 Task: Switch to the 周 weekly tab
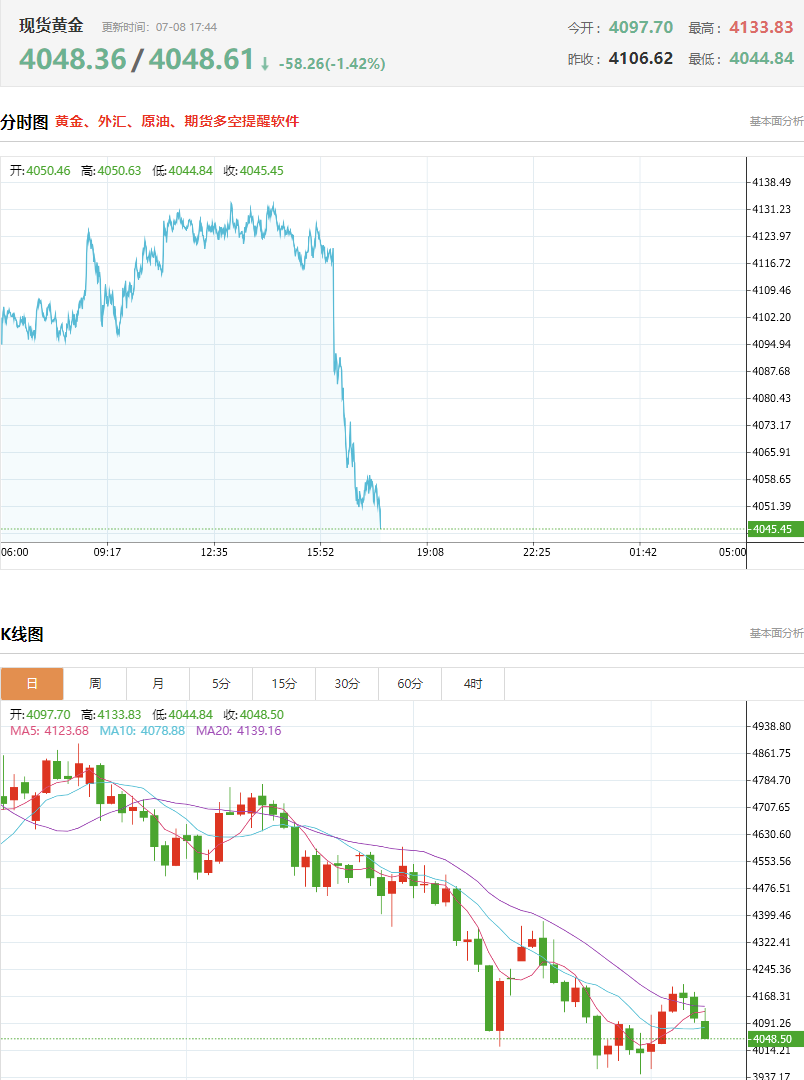click(95, 683)
